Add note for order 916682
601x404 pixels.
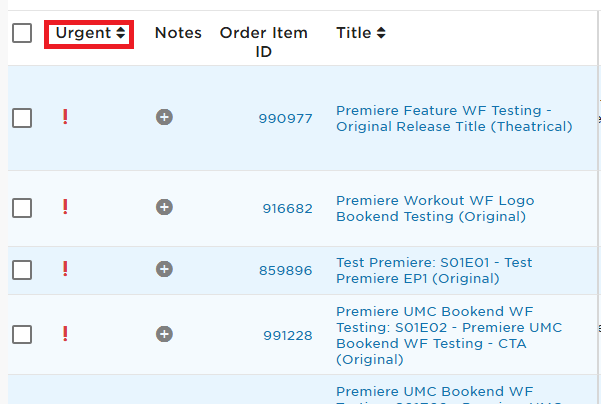[x=164, y=207]
